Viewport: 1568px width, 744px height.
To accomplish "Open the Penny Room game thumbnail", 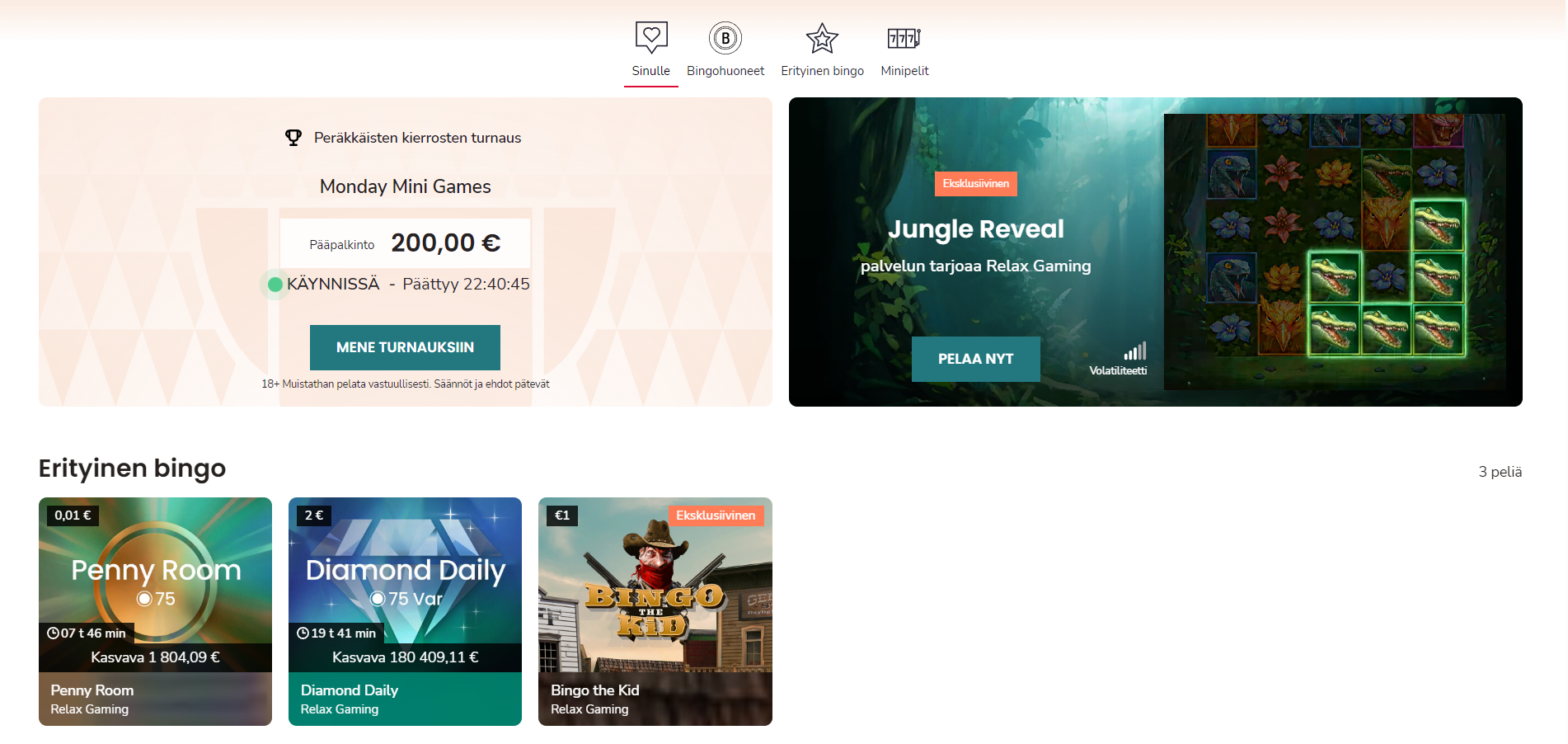I will pyautogui.click(x=155, y=585).
